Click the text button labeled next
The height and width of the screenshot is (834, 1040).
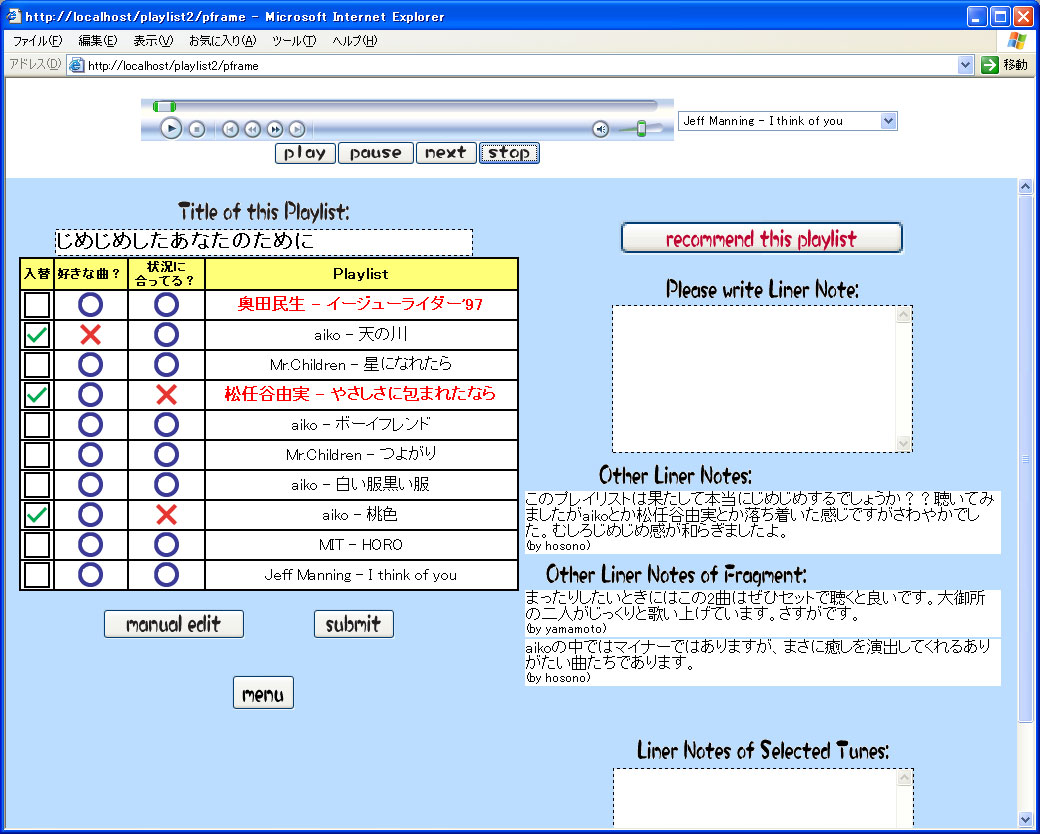coord(446,153)
